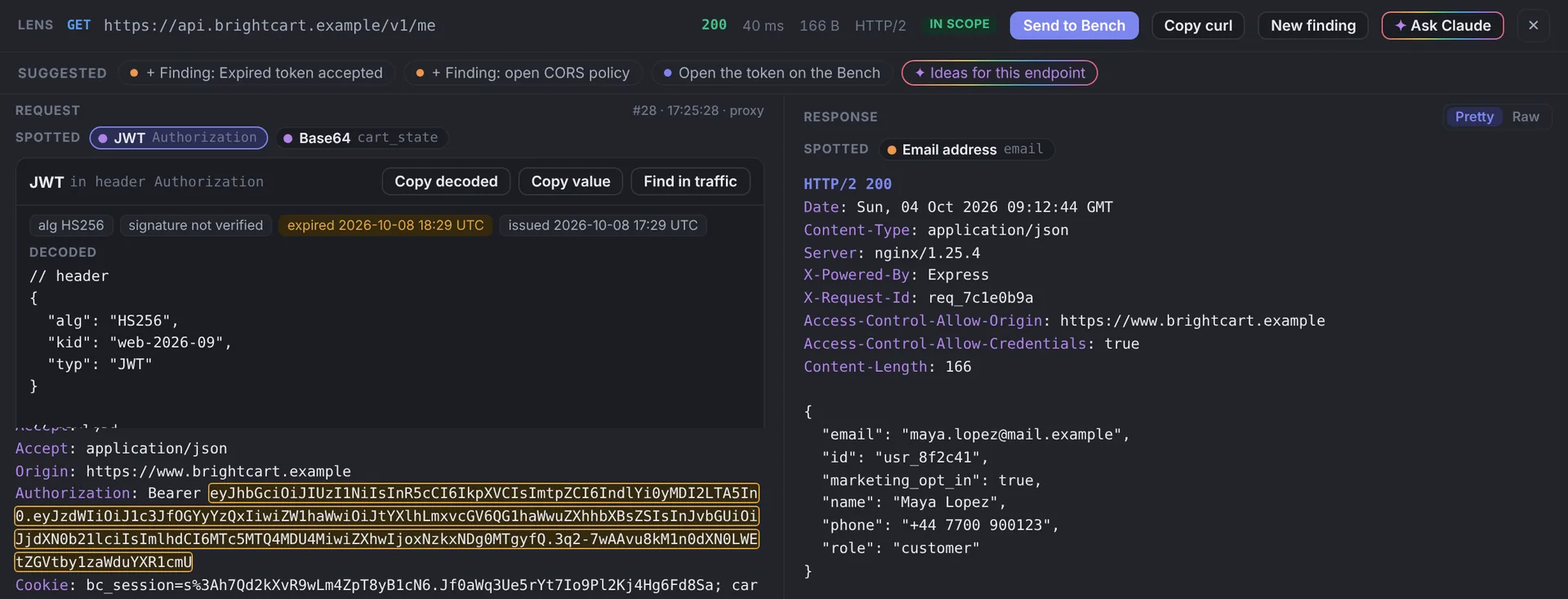Screen dimensions: 1568x599
Task: Click the 40 ms response time
Action: [x=763, y=25]
